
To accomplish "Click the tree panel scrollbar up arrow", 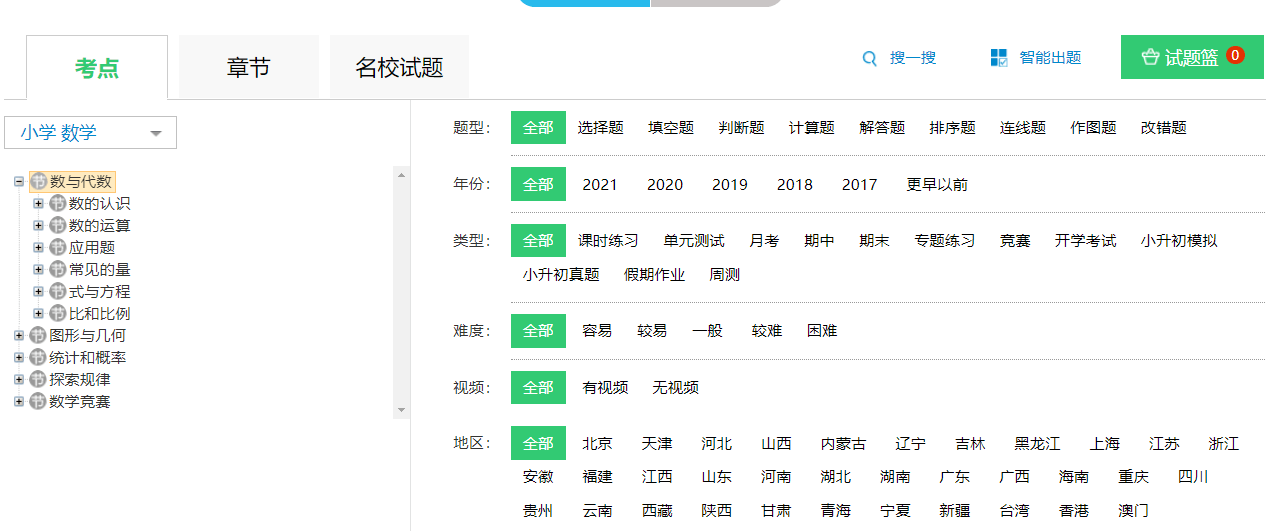I will [x=402, y=175].
